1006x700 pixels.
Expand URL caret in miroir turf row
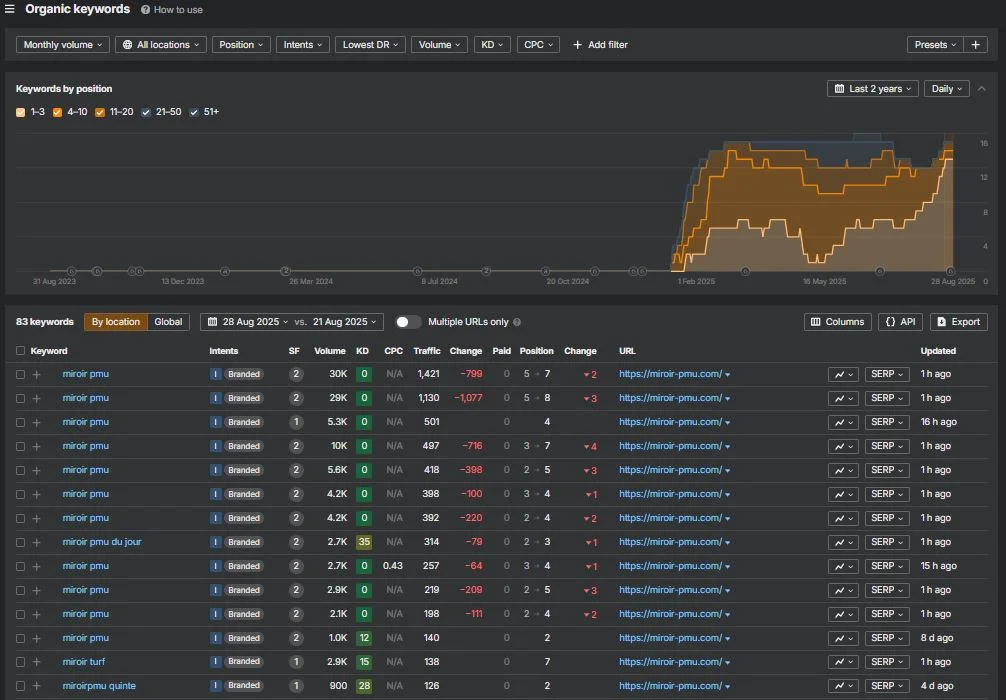[728, 663]
